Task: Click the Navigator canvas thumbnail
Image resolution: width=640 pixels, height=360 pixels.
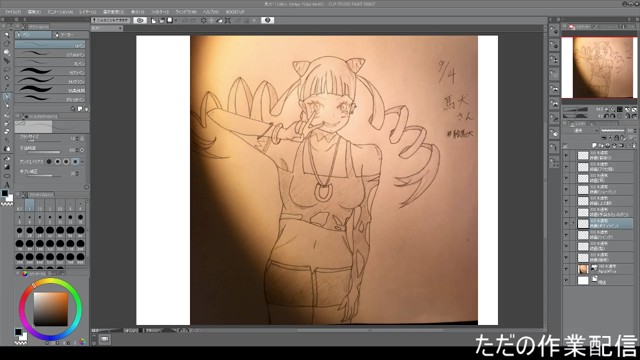Action: (x=599, y=68)
